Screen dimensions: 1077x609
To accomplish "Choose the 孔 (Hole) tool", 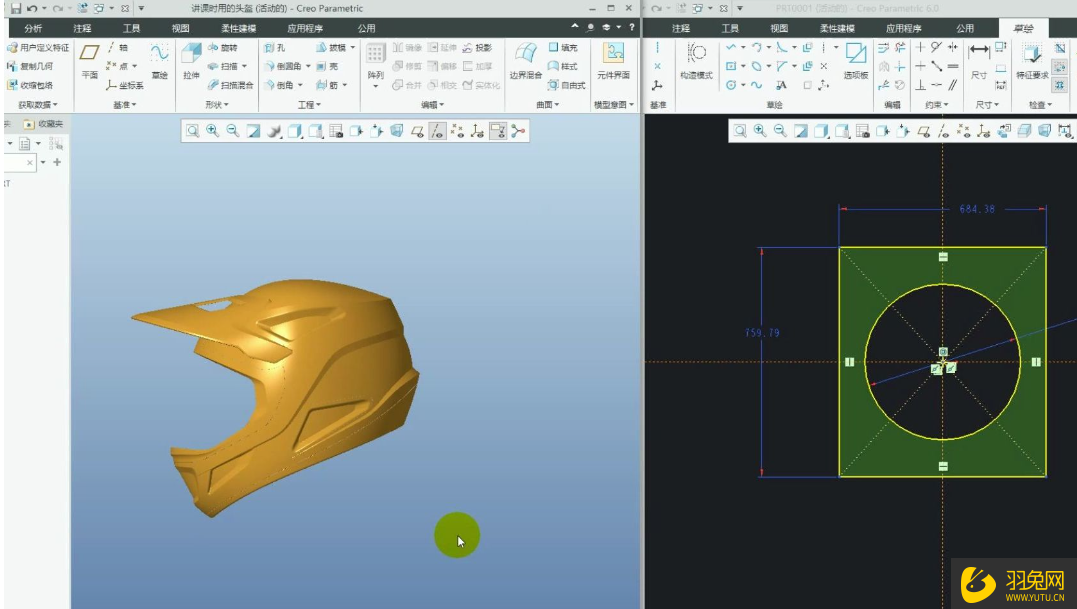I will [x=269, y=48].
